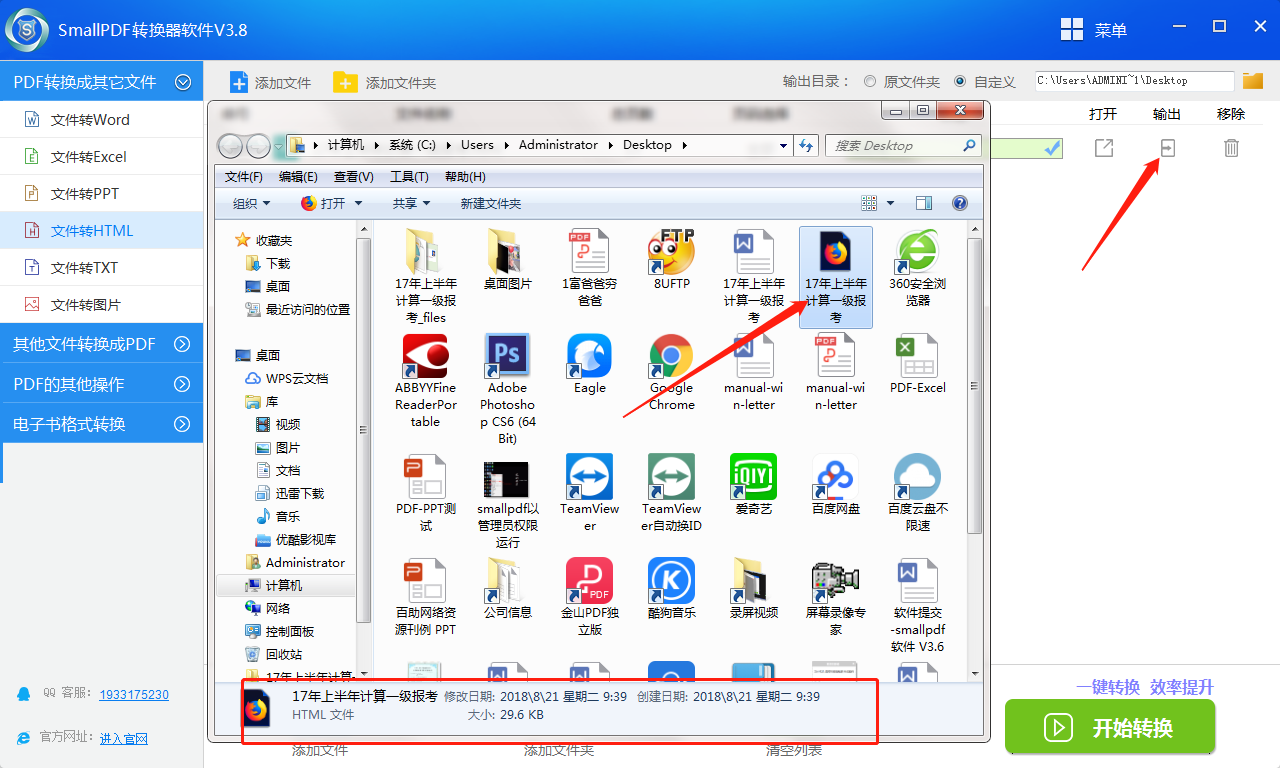Click 新建文件夹 in Explorer toolbar
Screen dimensions: 1280x768
point(491,203)
